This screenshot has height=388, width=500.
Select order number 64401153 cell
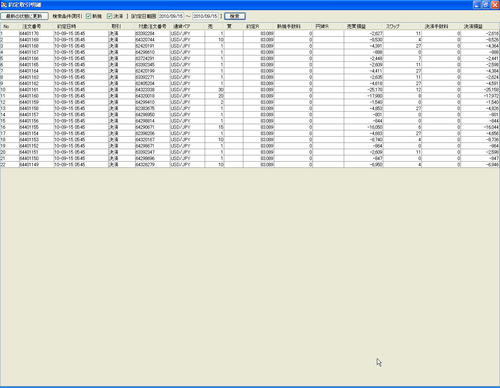pyautogui.click(x=36, y=140)
